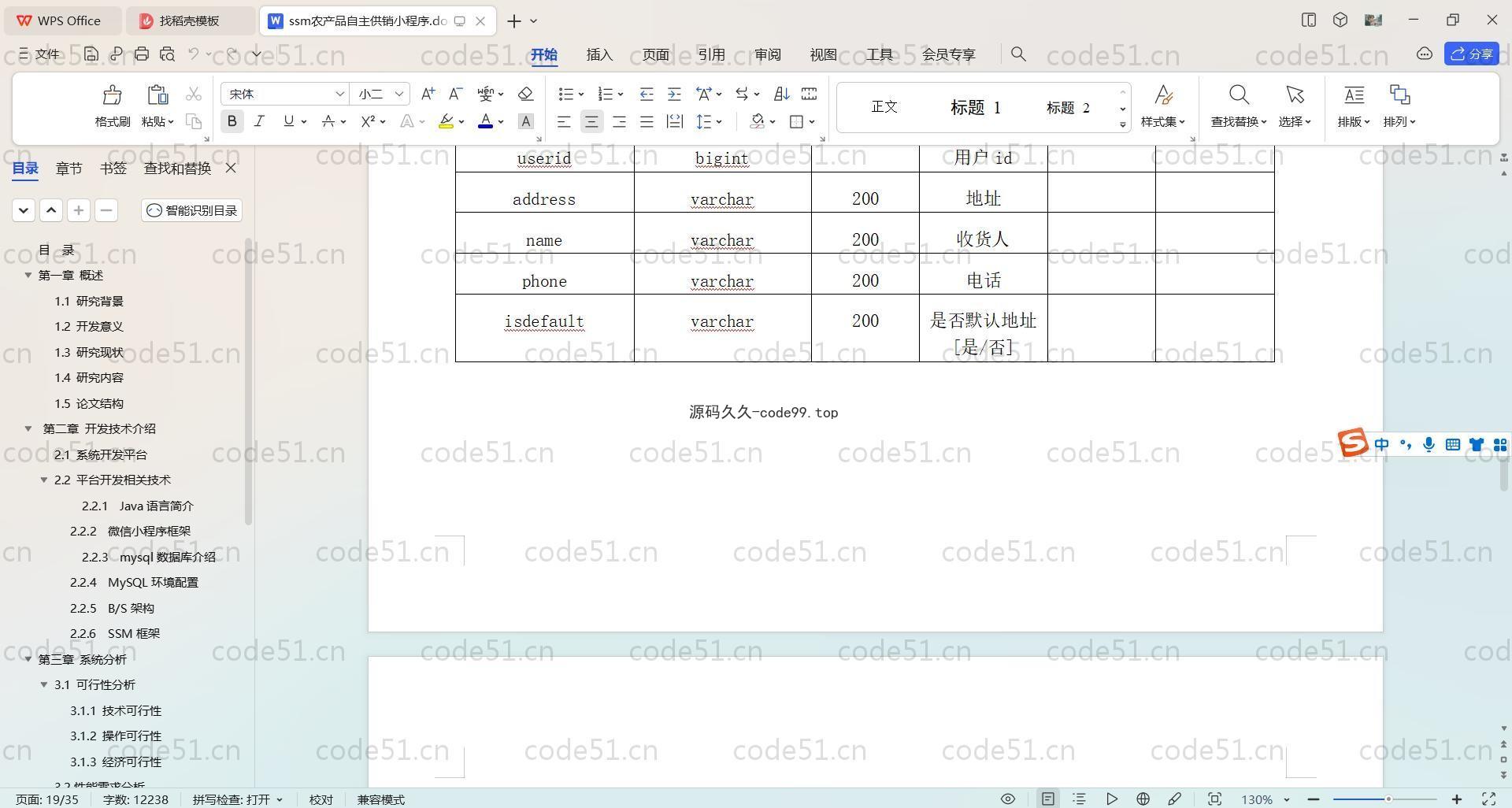Open the 插入 ribbon tab

coord(599,54)
